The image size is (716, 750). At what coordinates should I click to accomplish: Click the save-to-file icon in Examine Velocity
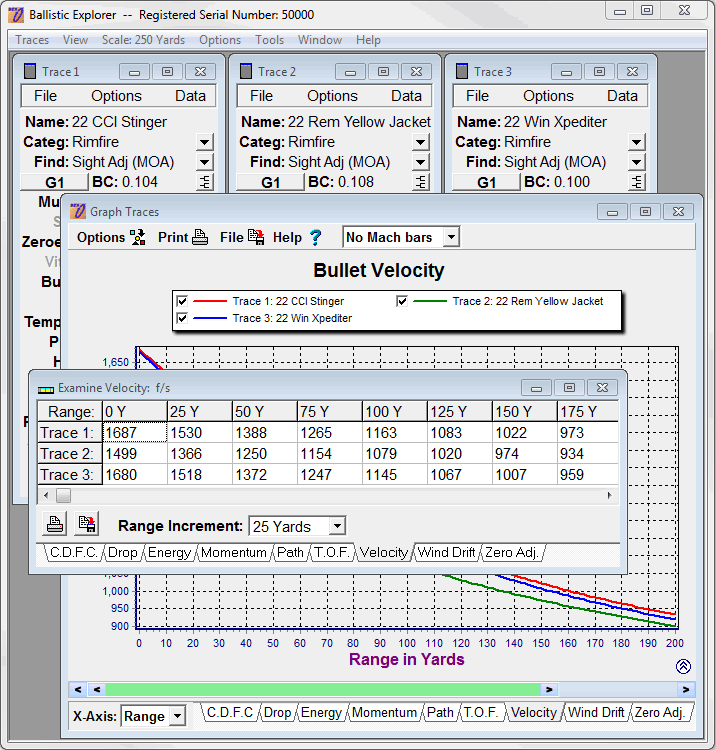point(87,523)
